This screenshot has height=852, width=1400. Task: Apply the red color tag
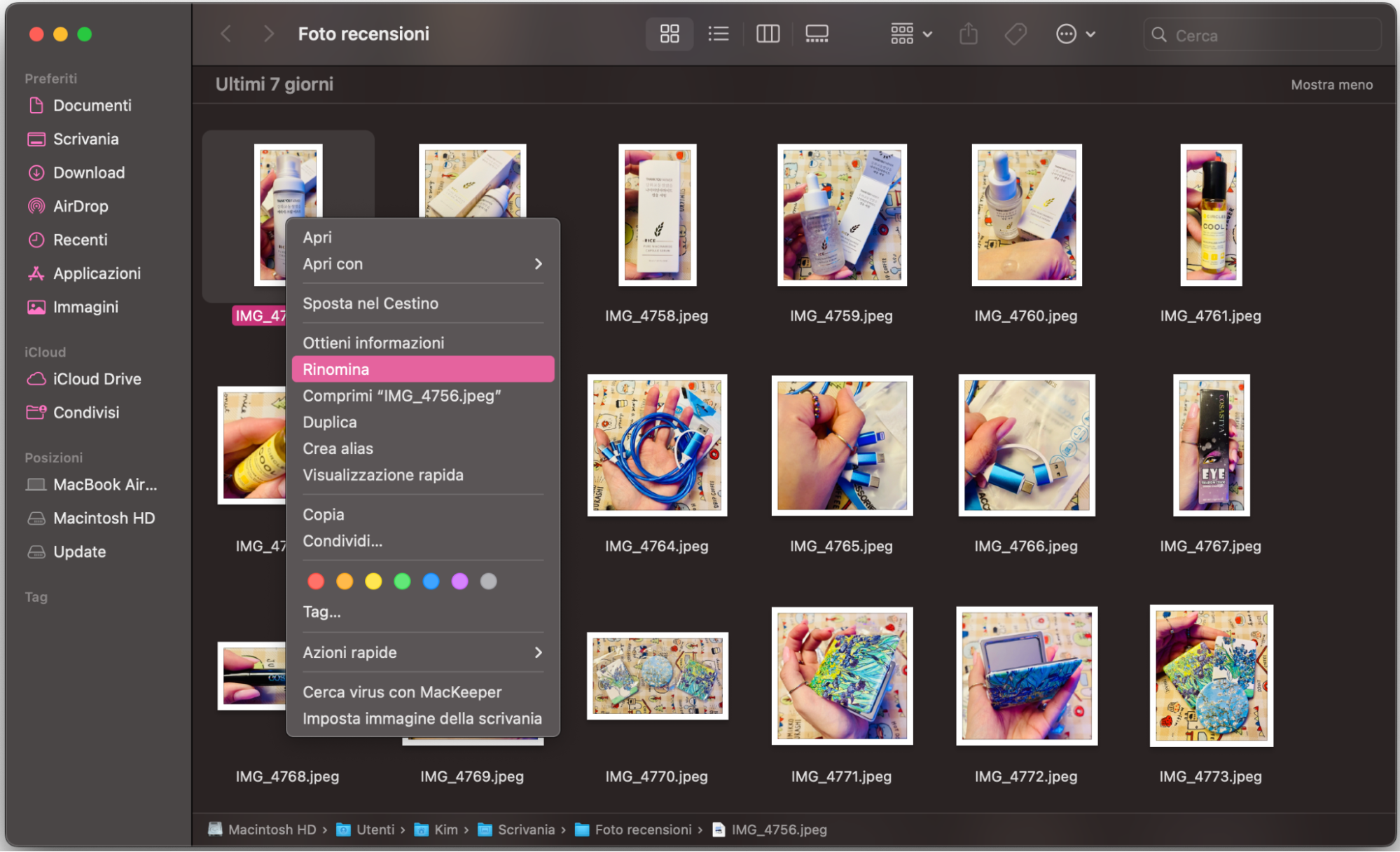[316, 582]
